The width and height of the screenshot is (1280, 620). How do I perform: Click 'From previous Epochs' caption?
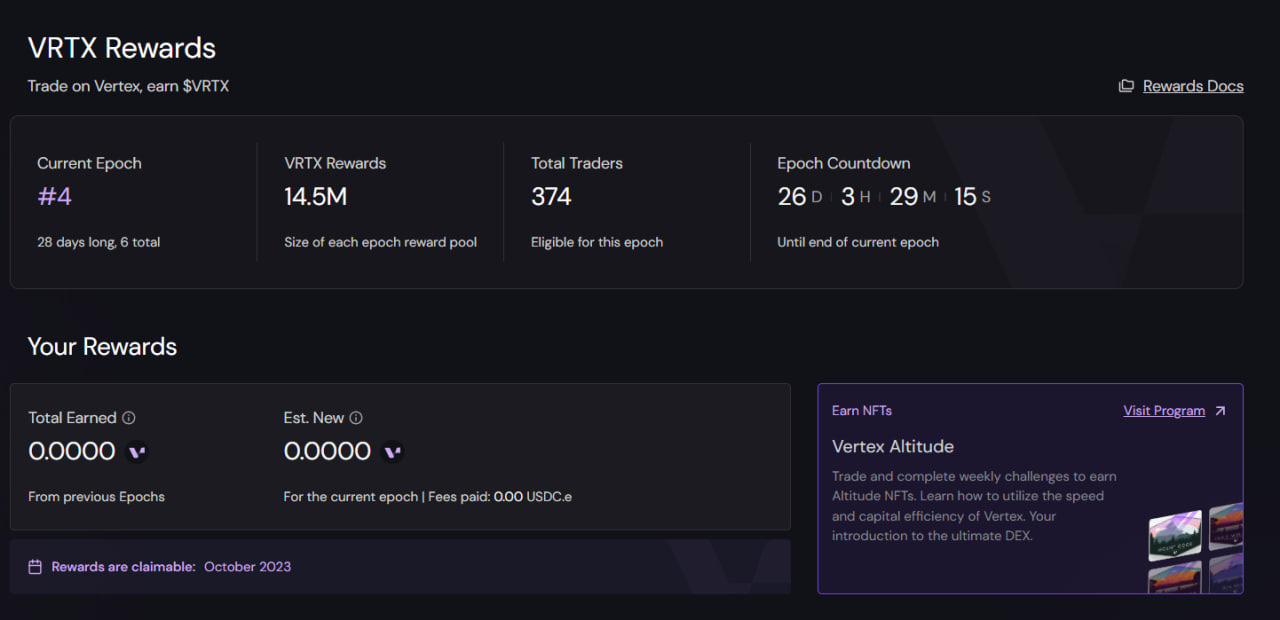[97, 497]
